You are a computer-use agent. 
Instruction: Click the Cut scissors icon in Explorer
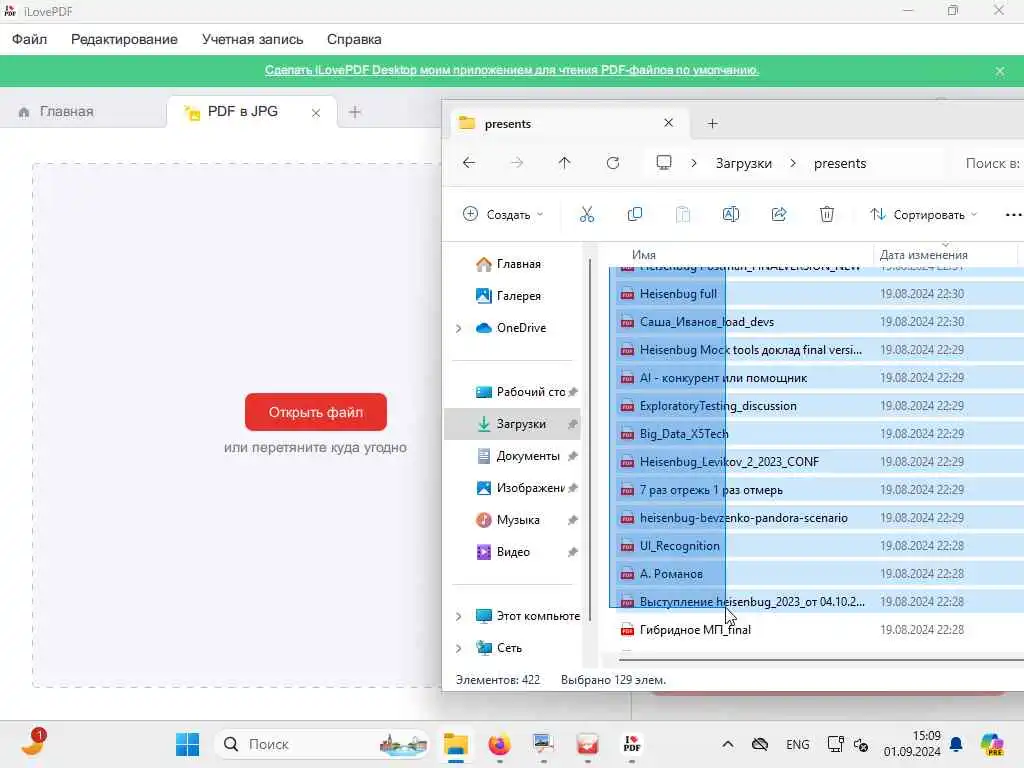click(x=586, y=214)
